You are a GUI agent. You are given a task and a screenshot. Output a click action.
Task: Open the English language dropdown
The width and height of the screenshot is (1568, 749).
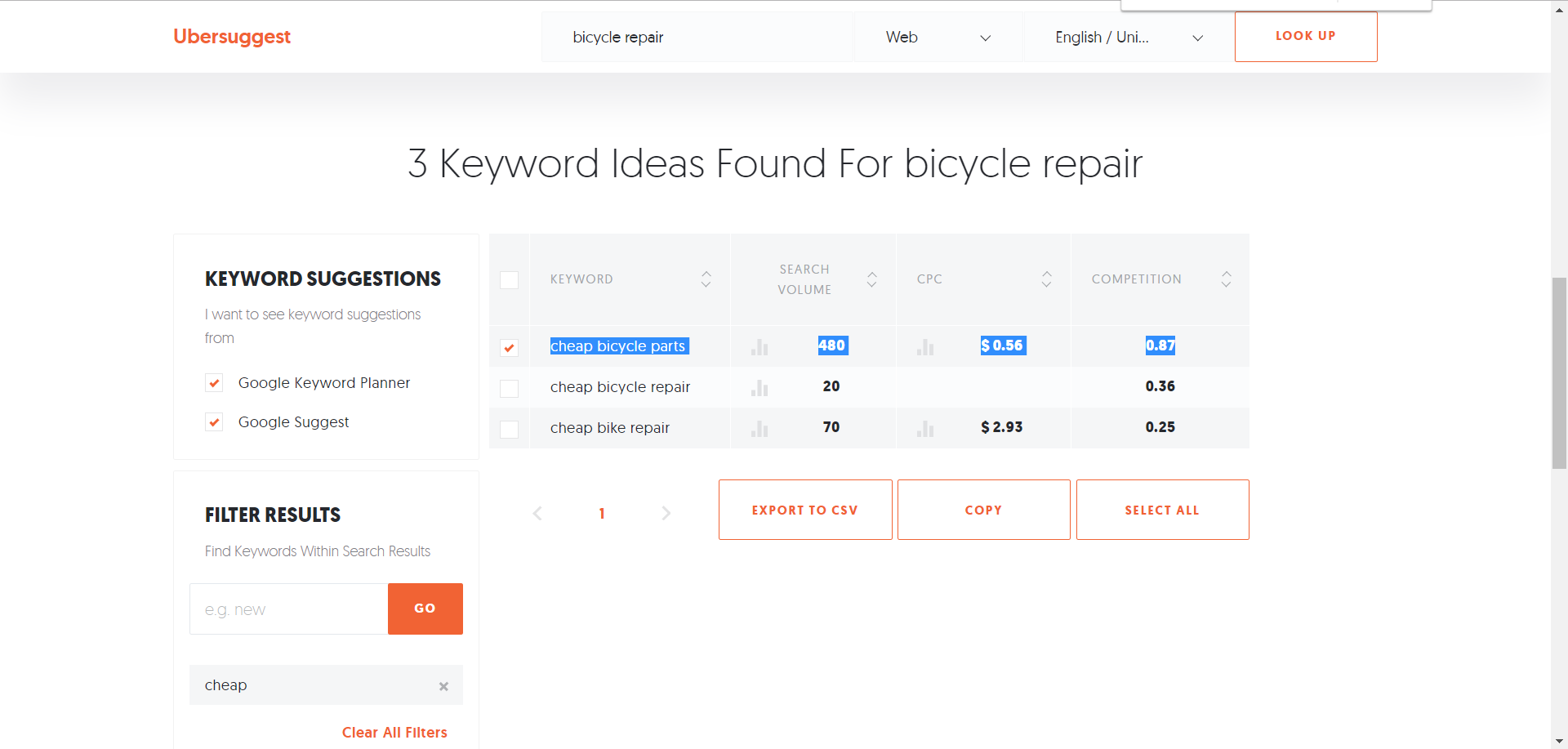pyautogui.click(x=1129, y=37)
